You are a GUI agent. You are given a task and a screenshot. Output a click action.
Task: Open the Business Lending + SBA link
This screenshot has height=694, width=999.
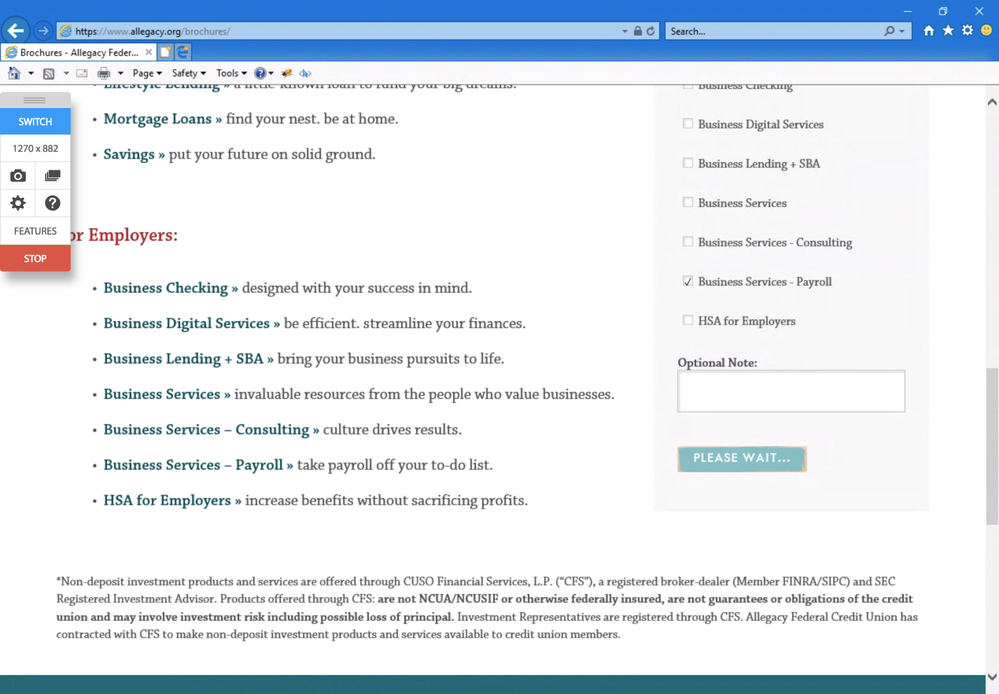(x=183, y=359)
